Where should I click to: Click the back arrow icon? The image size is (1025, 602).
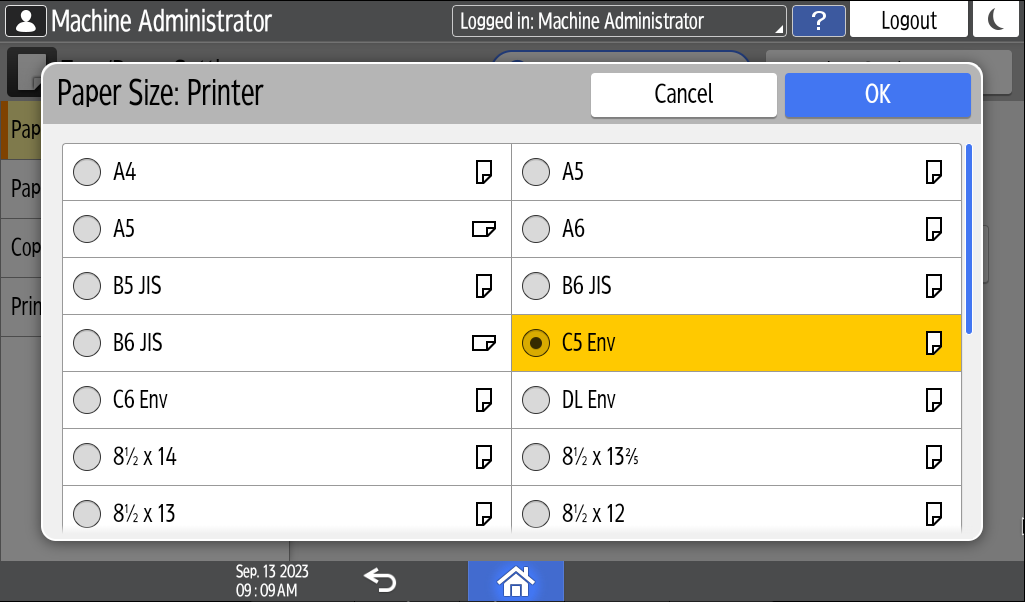point(380,580)
